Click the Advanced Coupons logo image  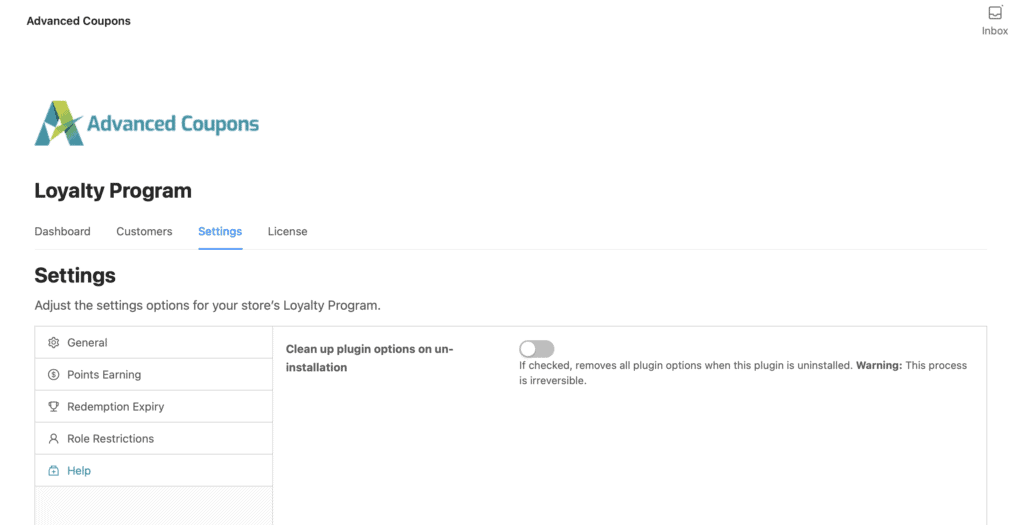tap(147, 124)
